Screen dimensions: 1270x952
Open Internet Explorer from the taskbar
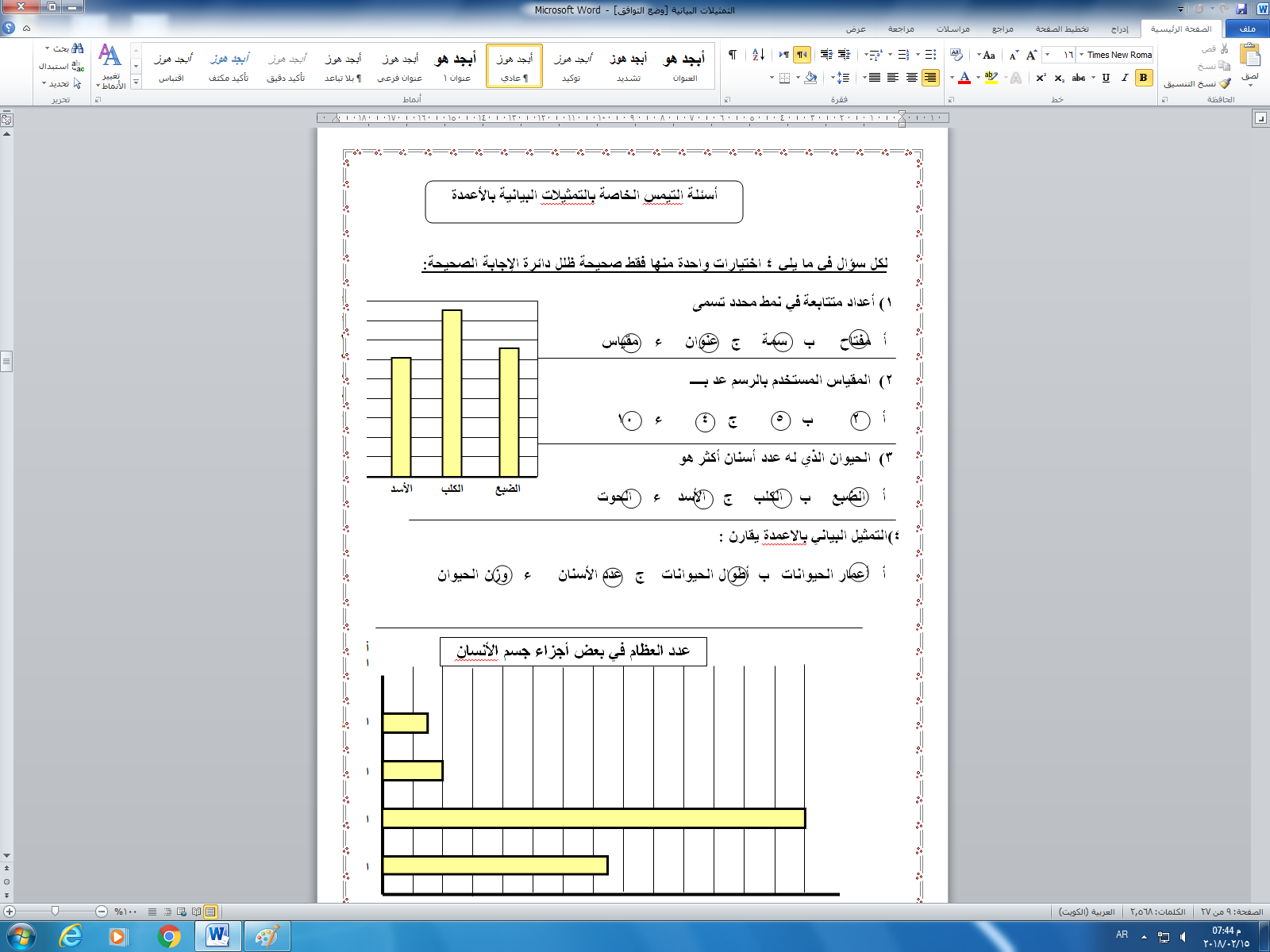click(71, 936)
